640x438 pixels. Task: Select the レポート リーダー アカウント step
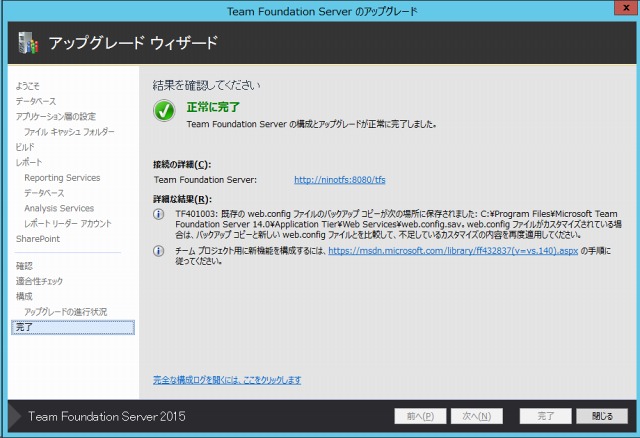pos(68,224)
